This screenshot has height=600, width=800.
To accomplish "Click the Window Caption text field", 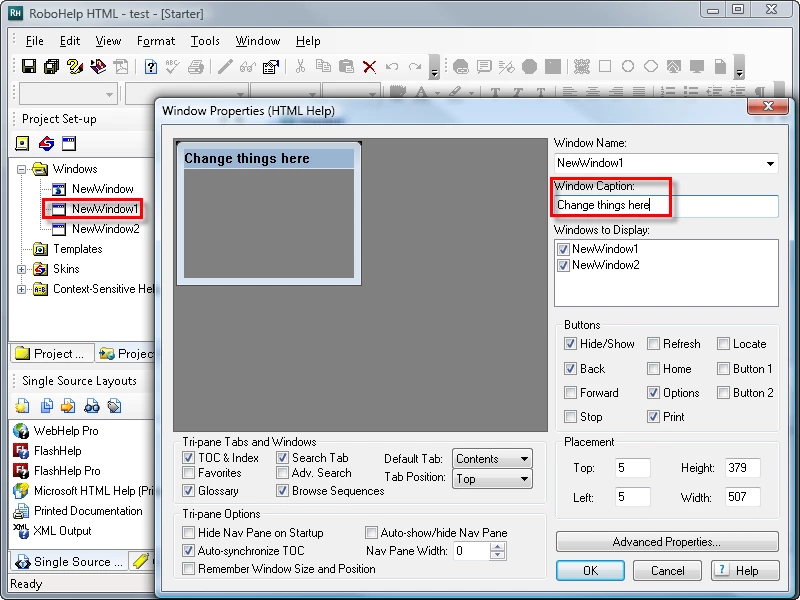I will point(666,206).
